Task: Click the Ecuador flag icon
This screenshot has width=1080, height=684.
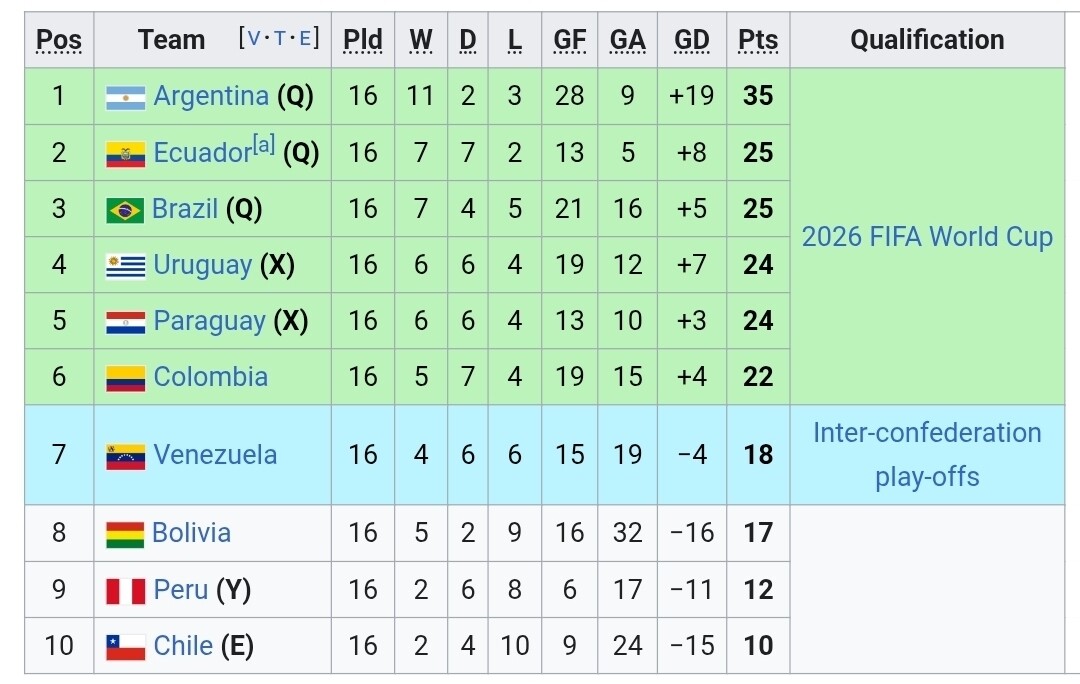Action: pyautogui.click(x=125, y=153)
